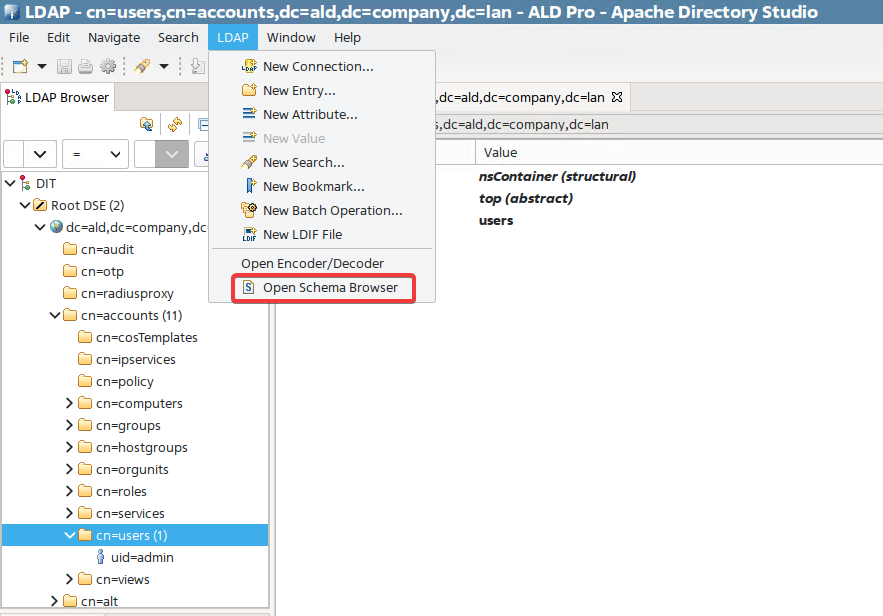Collapse the cn=accounts (11) node
This screenshot has height=616, width=883.
pyautogui.click(x=55, y=315)
